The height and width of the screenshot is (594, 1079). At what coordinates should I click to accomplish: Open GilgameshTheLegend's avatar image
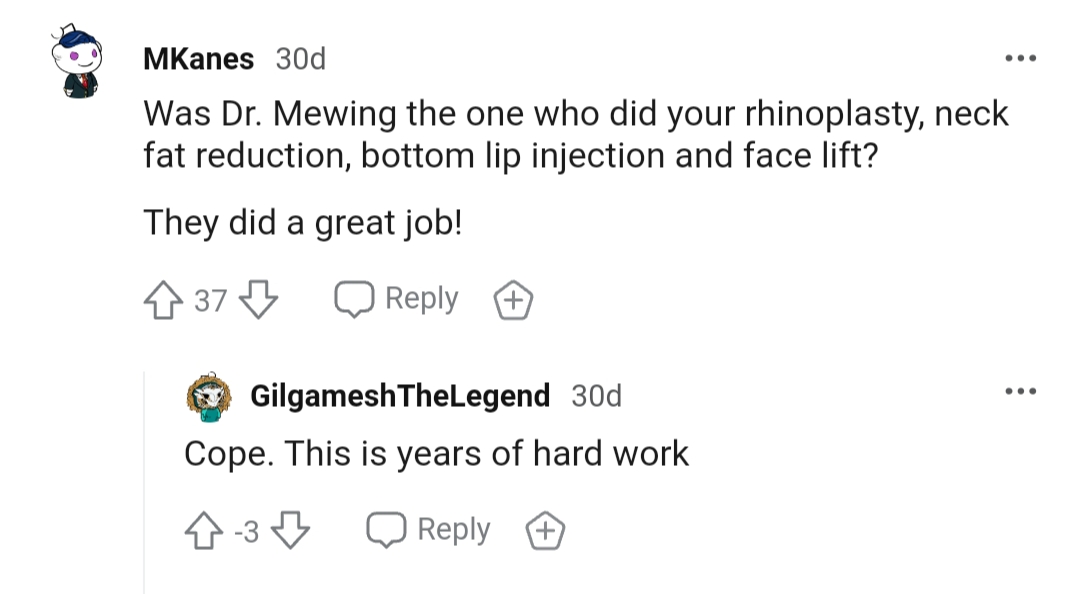click(x=209, y=397)
